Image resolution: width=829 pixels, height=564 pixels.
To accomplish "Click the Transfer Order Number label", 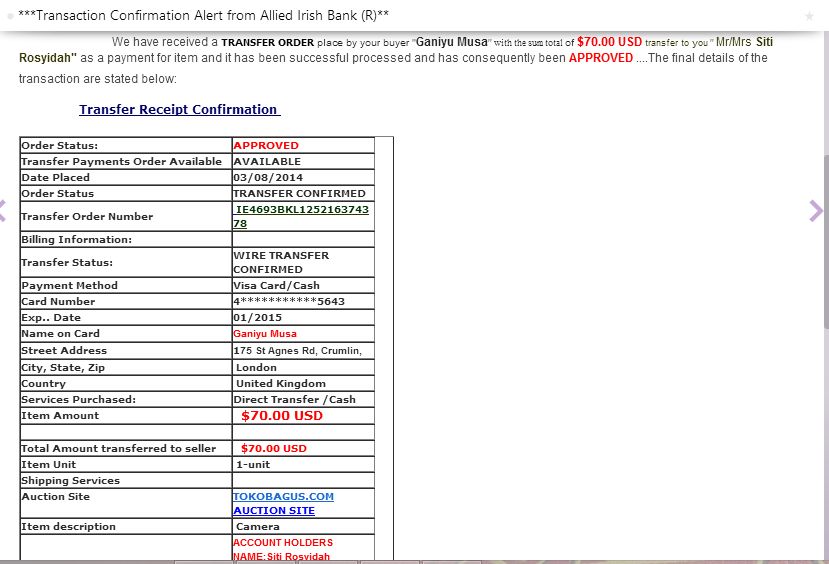I will (x=87, y=216).
